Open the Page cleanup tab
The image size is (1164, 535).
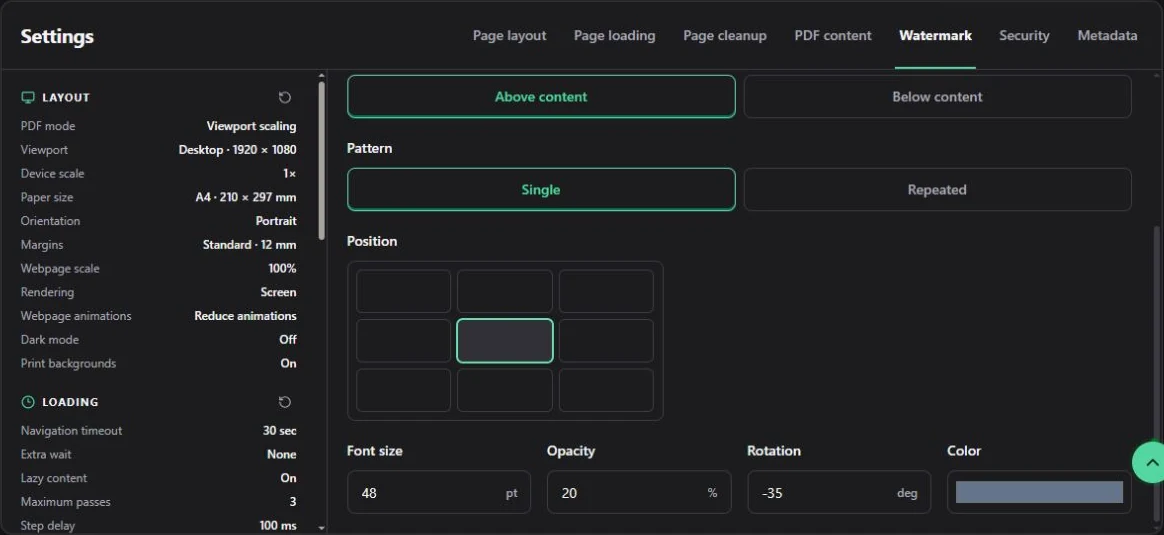coord(725,36)
